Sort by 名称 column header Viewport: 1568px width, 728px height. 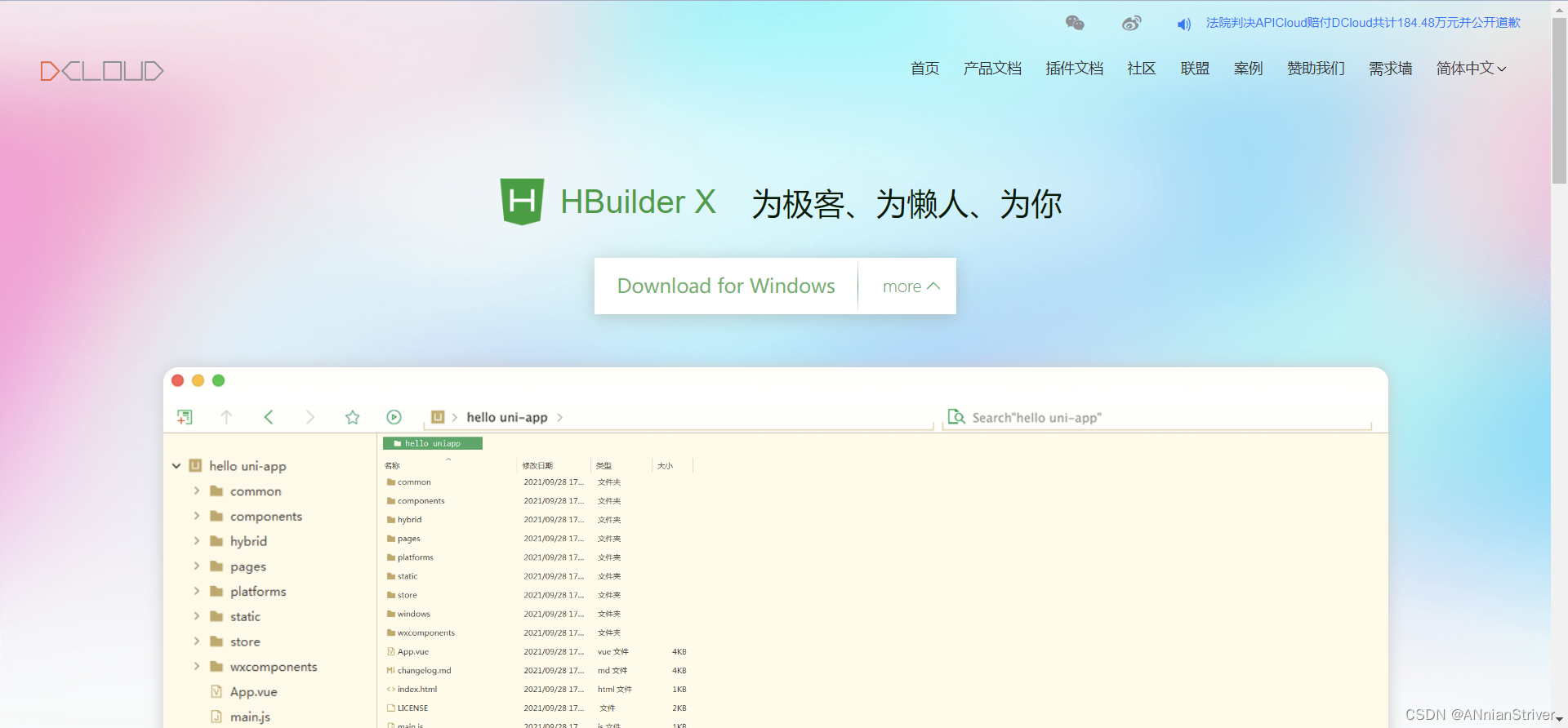point(392,465)
